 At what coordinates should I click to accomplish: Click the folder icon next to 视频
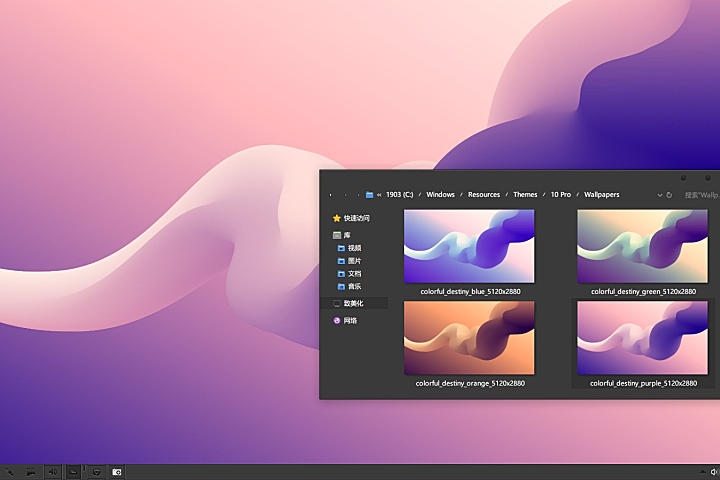(x=341, y=248)
